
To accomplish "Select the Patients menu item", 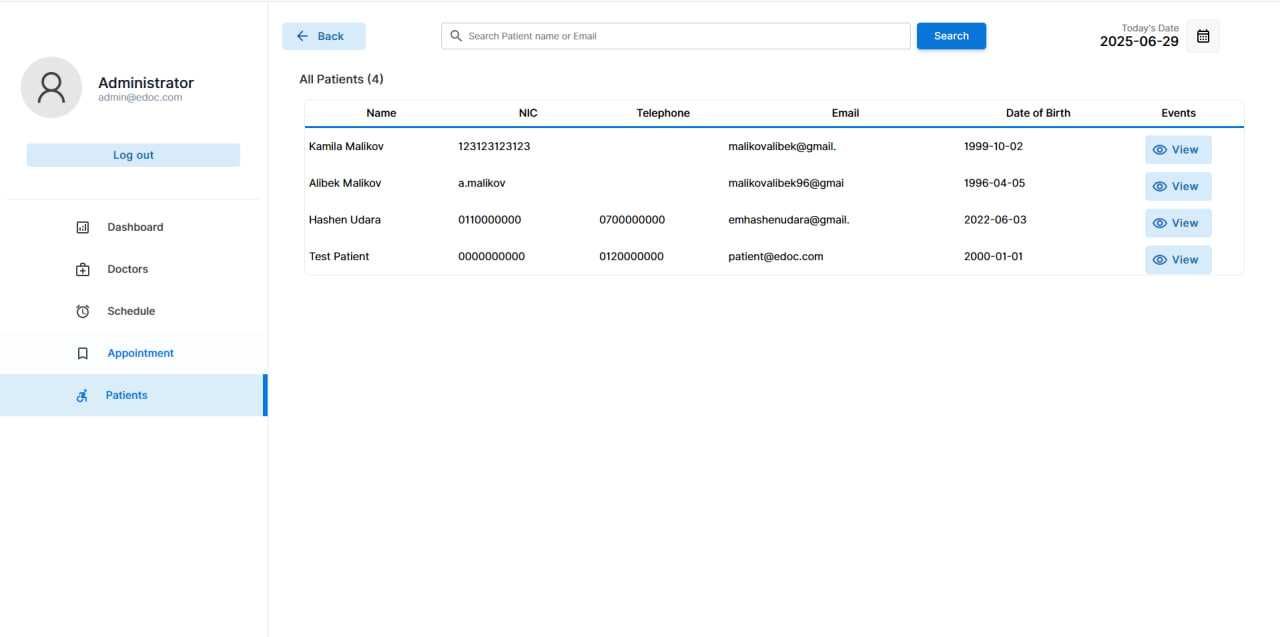I will [134, 395].
